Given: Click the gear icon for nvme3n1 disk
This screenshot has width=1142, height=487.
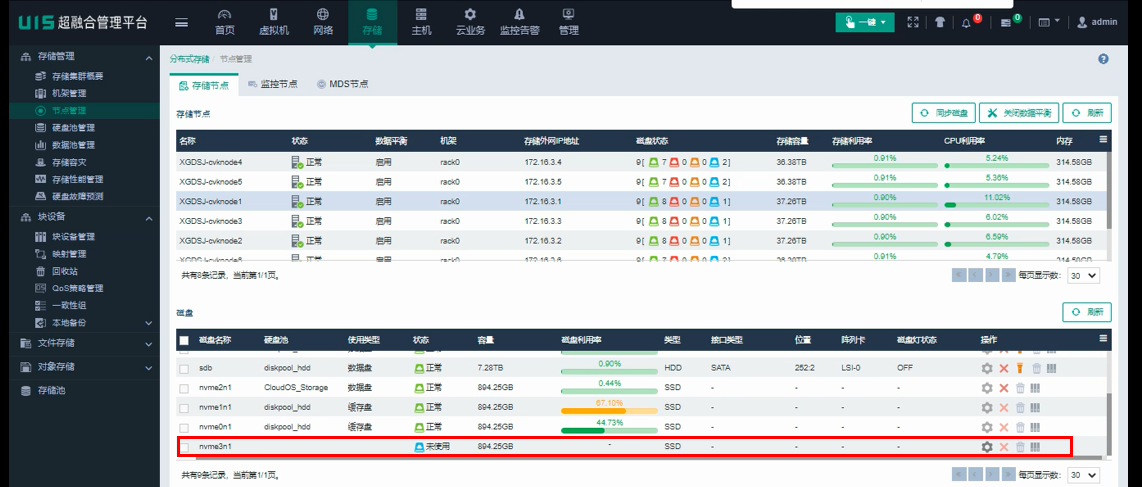Looking at the screenshot, I should tap(987, 446).
